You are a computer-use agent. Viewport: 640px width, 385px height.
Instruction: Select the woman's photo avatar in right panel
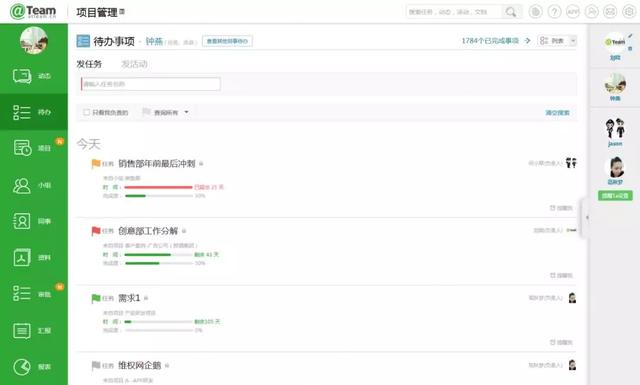coord(615,167)
